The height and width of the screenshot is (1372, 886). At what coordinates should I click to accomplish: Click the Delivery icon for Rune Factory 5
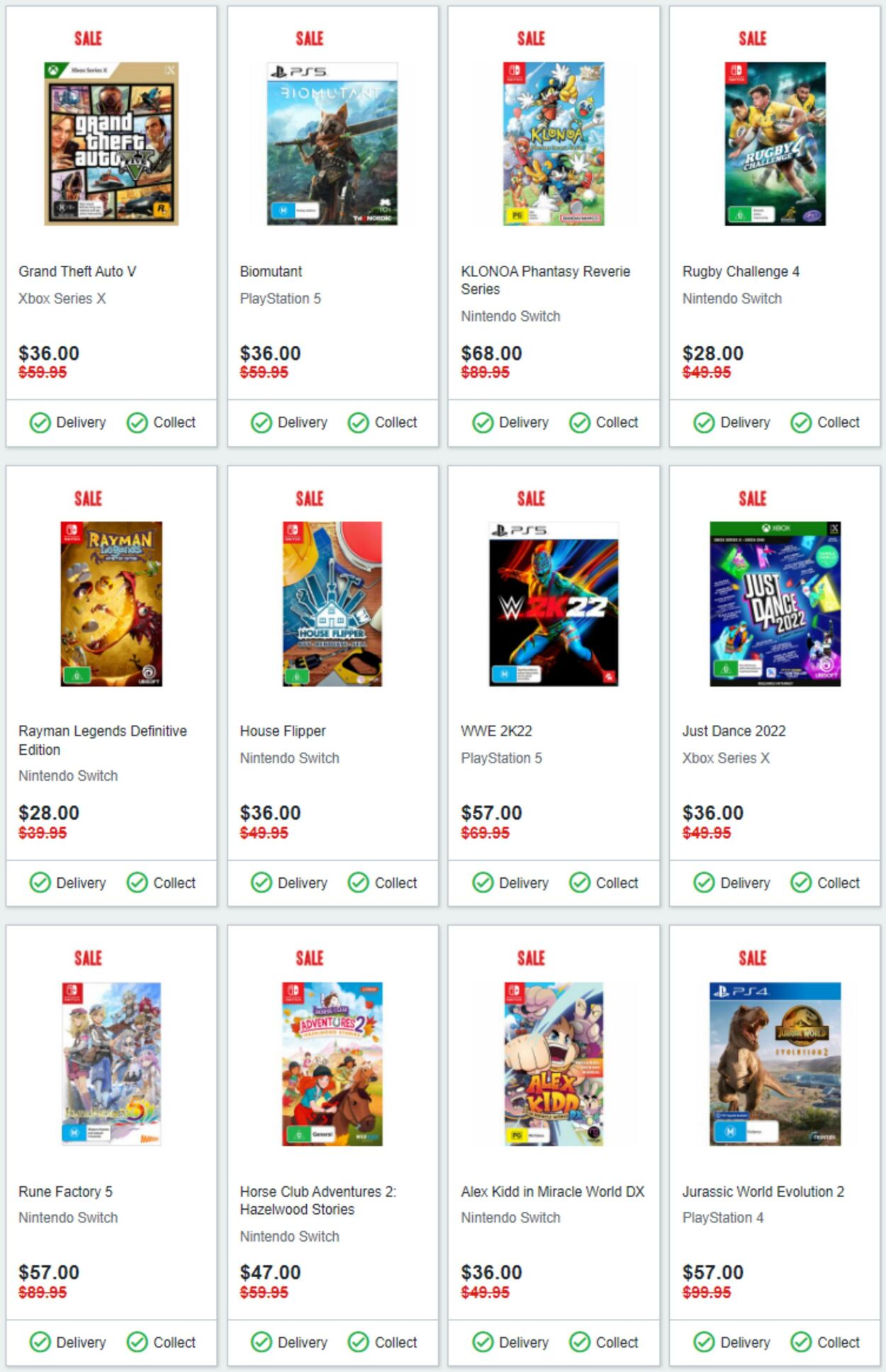[x=41, y=1343]
